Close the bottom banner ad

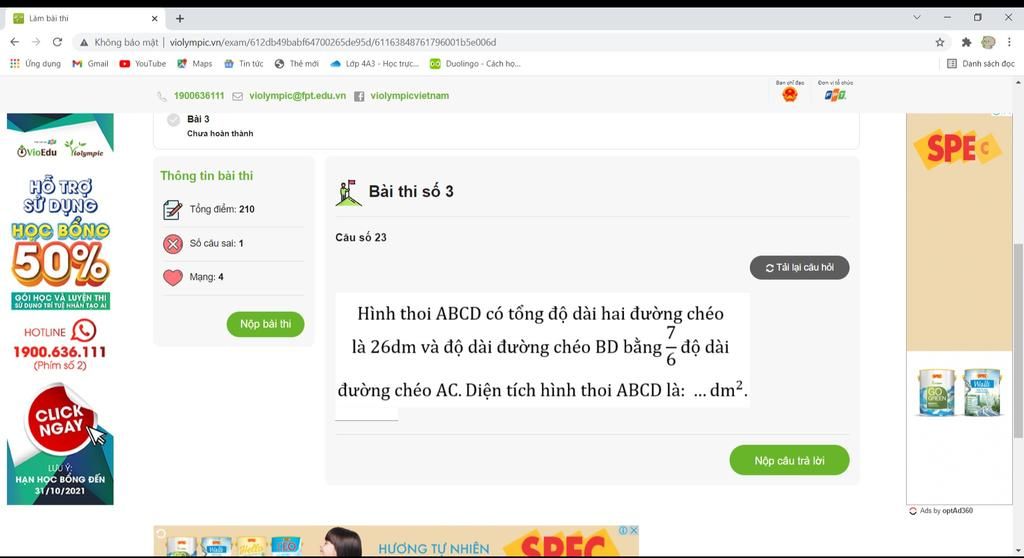pyautogui.click(x=633, y=531)
